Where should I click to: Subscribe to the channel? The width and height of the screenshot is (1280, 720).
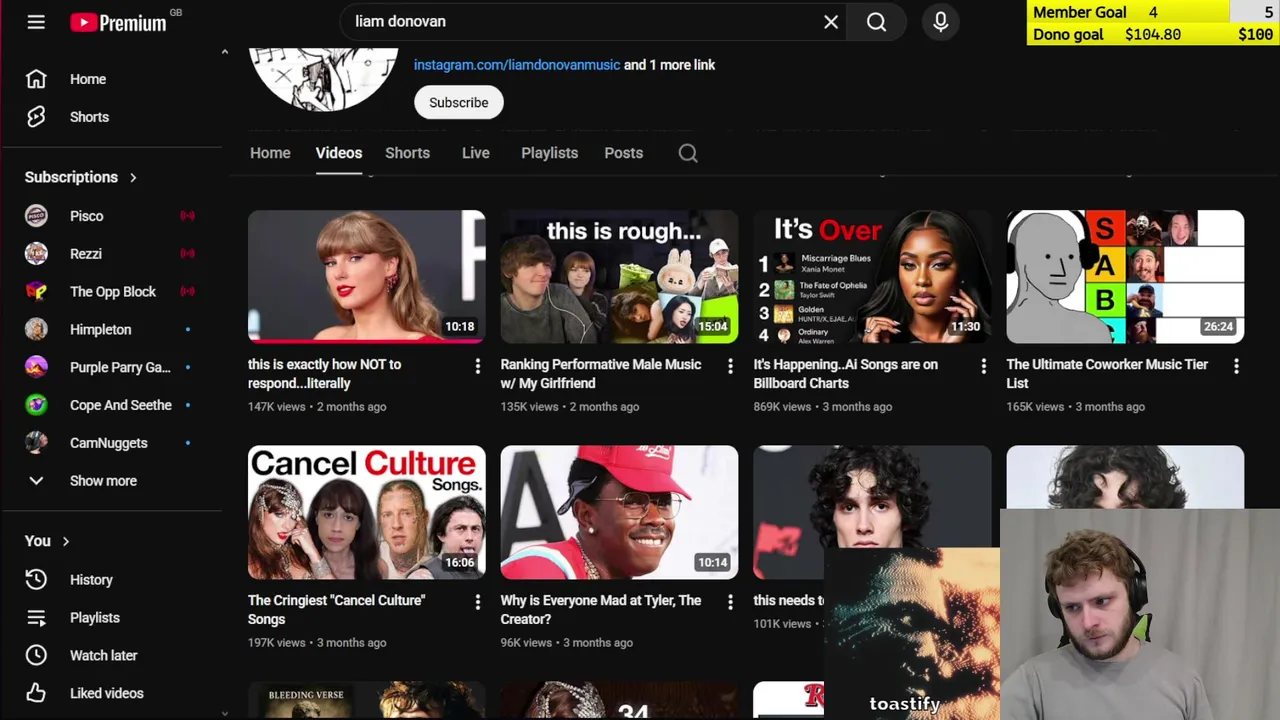coord(459,103)
